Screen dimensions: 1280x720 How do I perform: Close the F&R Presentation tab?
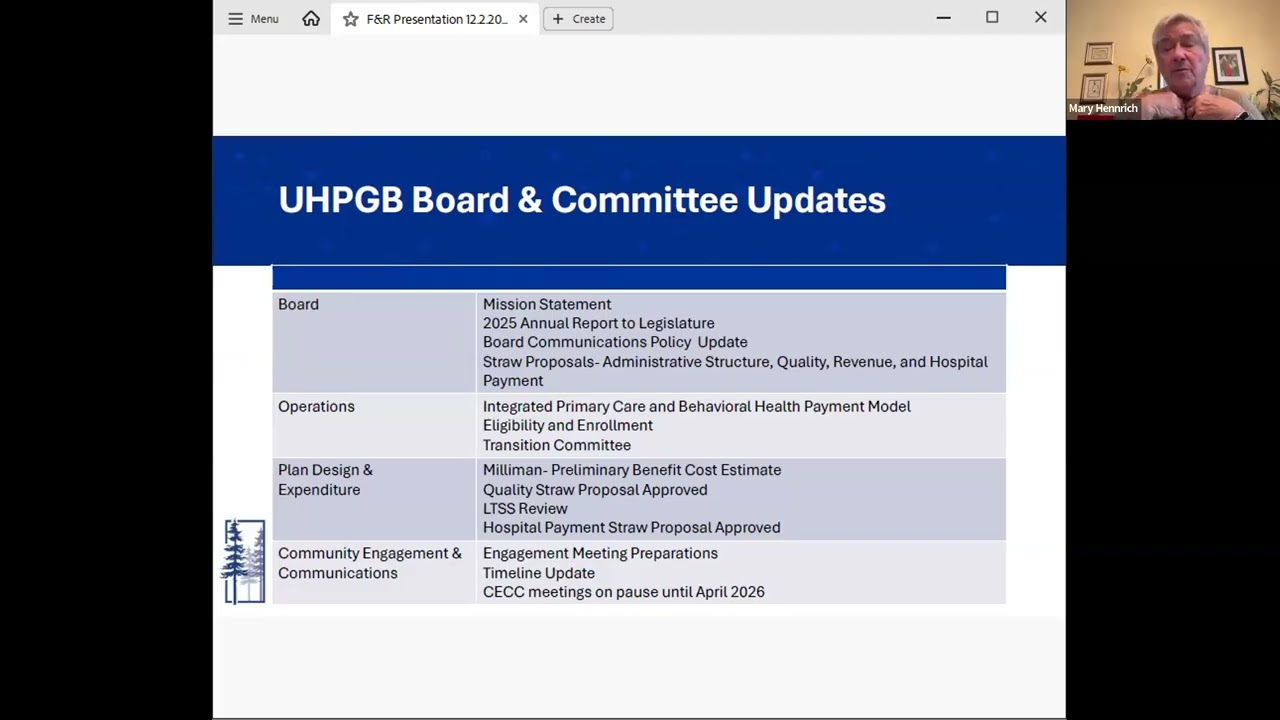523,19
